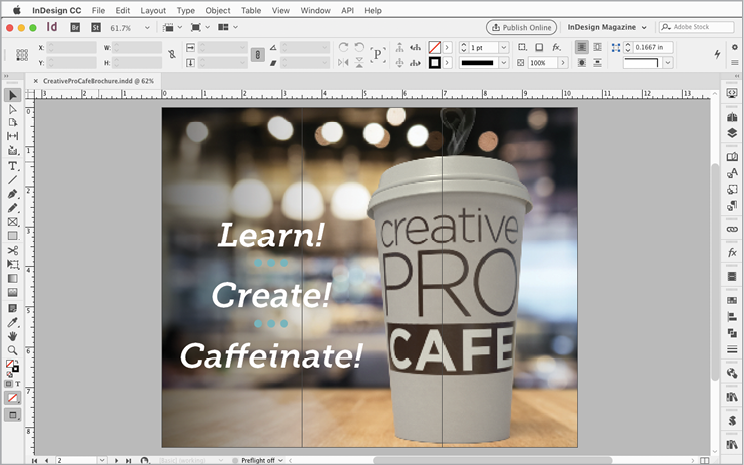
Task: Select the Scissors tool
Action: tap(13, 250)
